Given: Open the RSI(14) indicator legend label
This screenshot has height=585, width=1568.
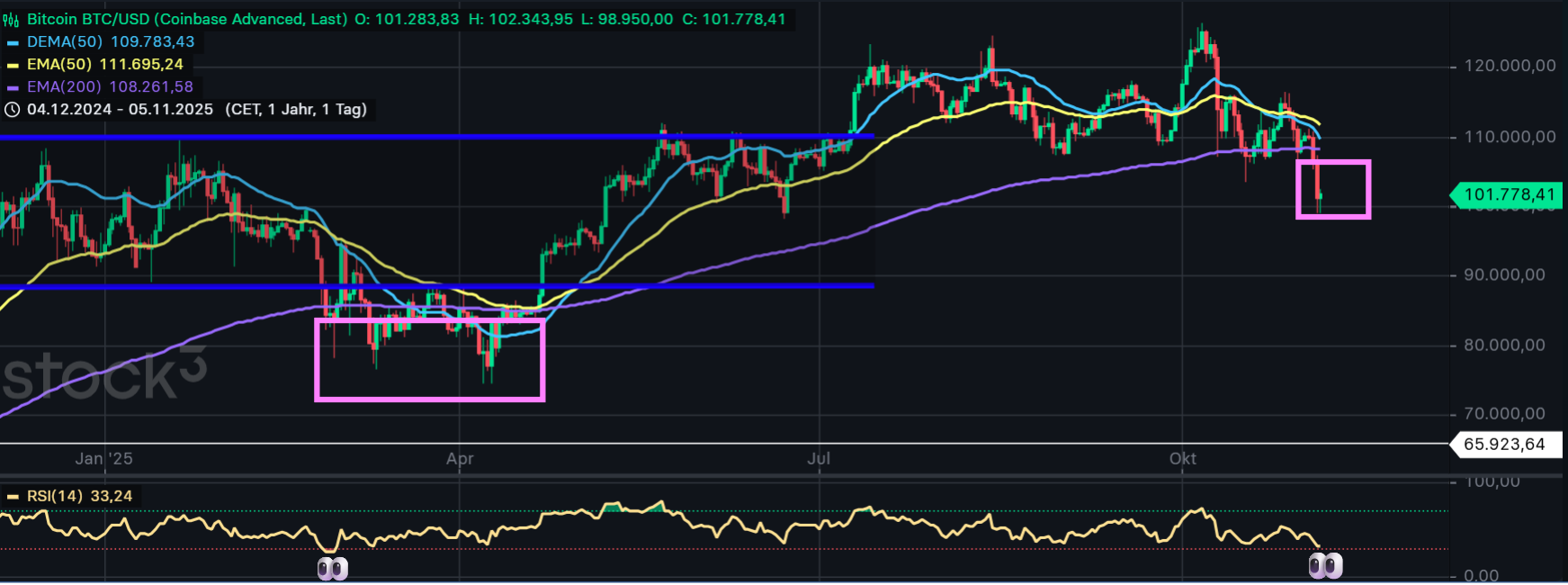Looking at the screenshot, I should [79, 496].
